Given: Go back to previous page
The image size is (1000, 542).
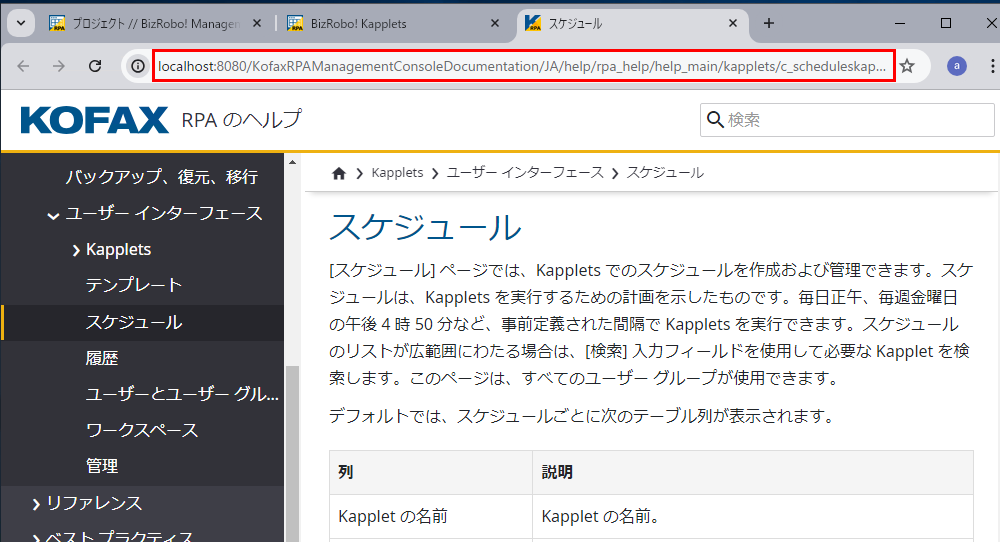Looking at the screenshot, I should point(24,66).
